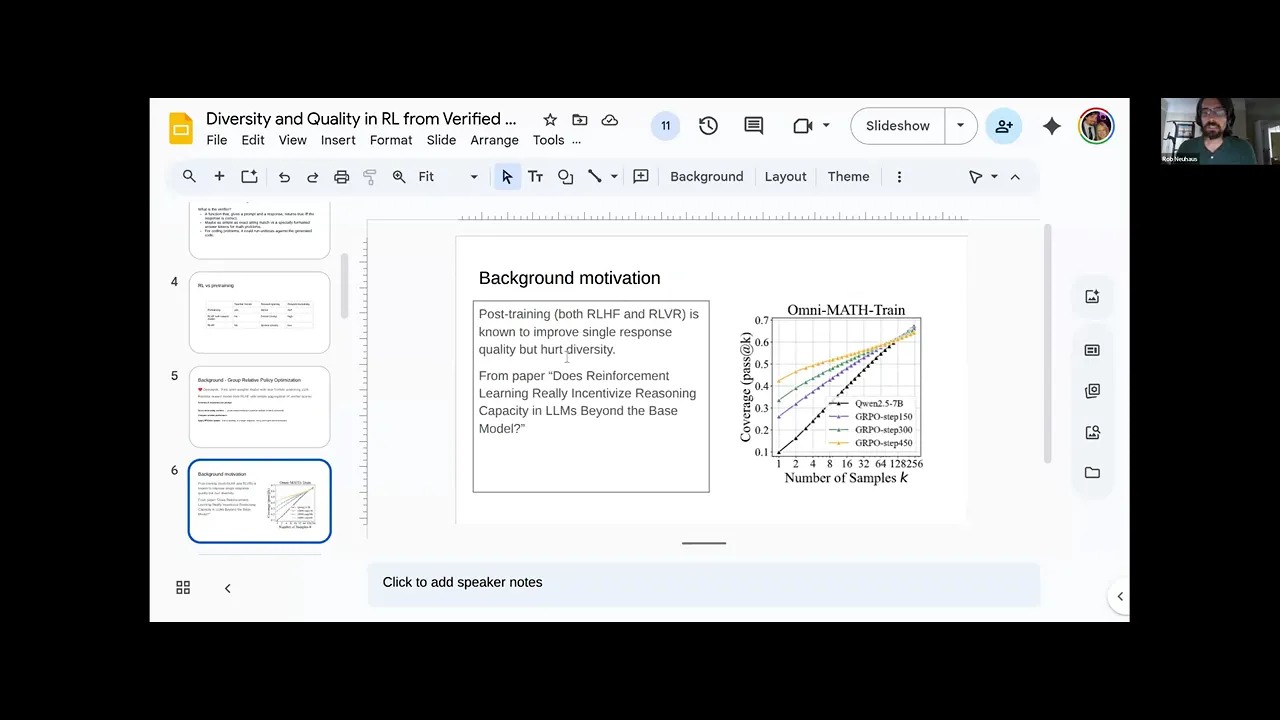
Task: Open the Format menu
Action: 391,140
